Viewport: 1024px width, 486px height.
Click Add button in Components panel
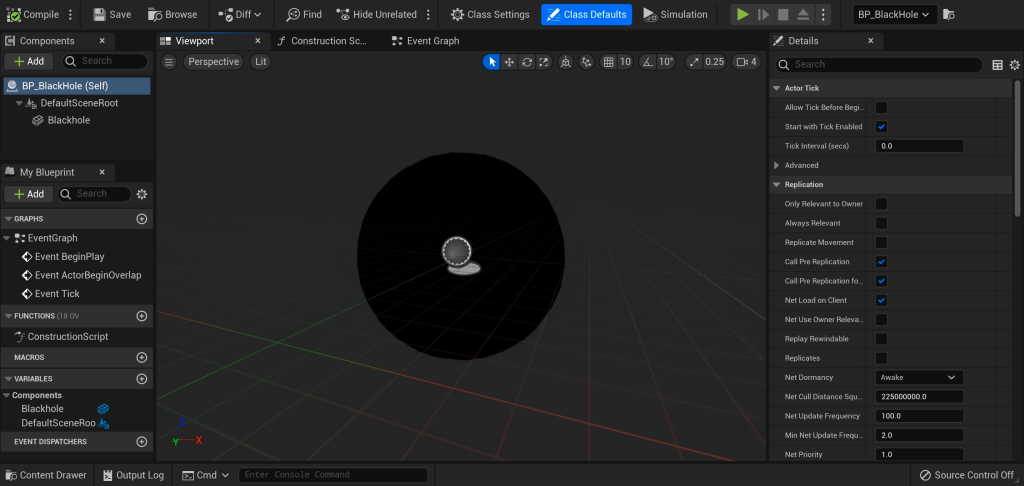tap(28, 61)
